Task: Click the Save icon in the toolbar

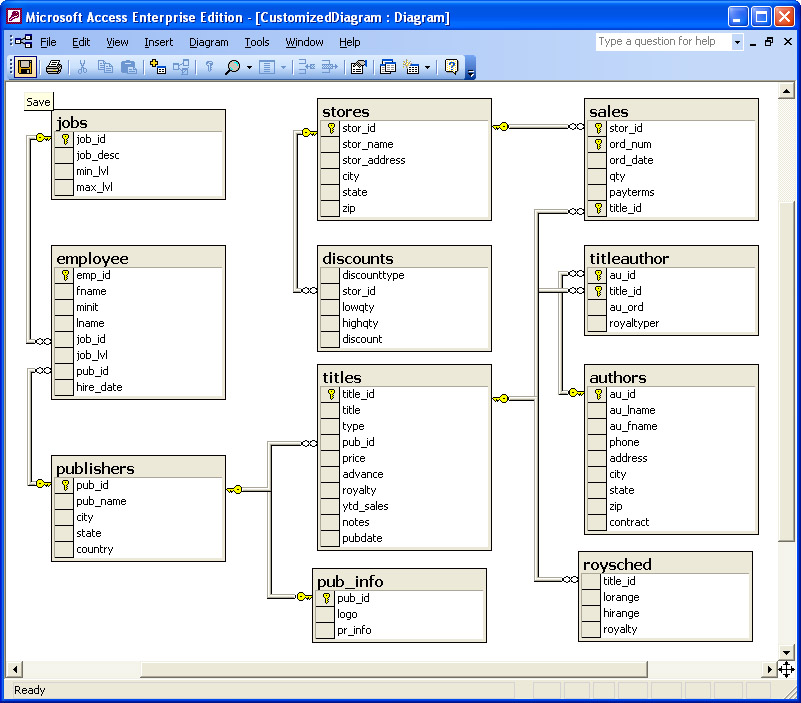Action: tap(25, 67)
